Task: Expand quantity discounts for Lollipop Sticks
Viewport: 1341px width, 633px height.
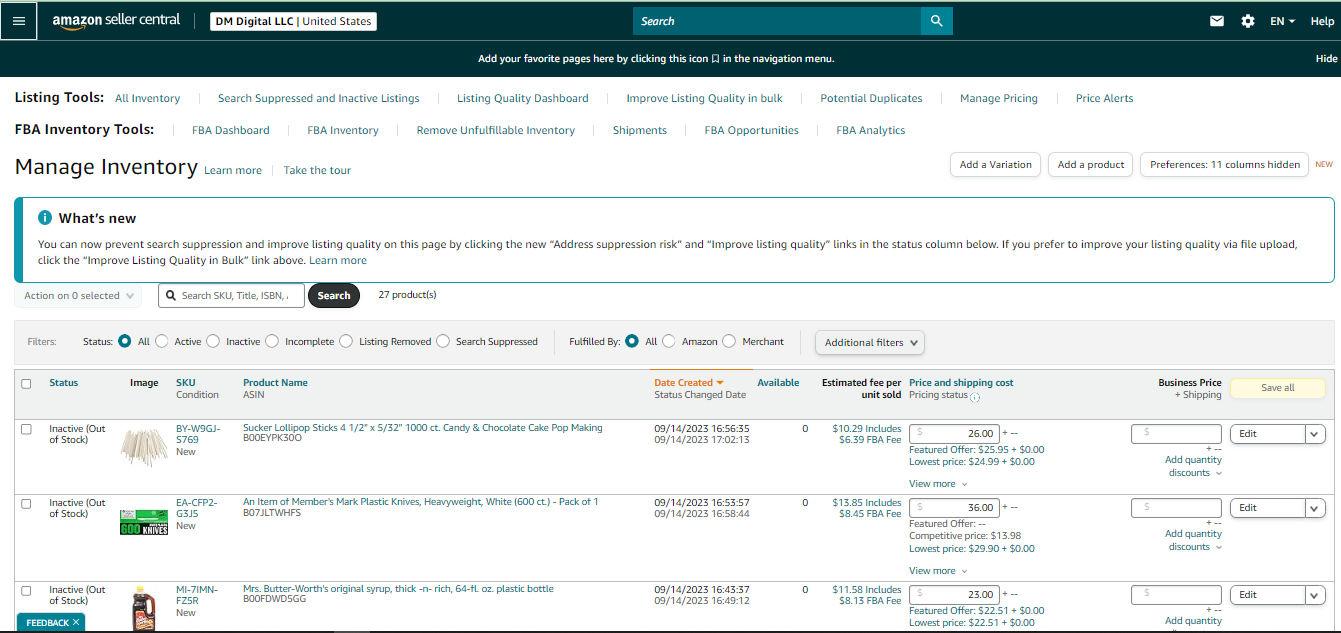Action: click(1194, 467)
